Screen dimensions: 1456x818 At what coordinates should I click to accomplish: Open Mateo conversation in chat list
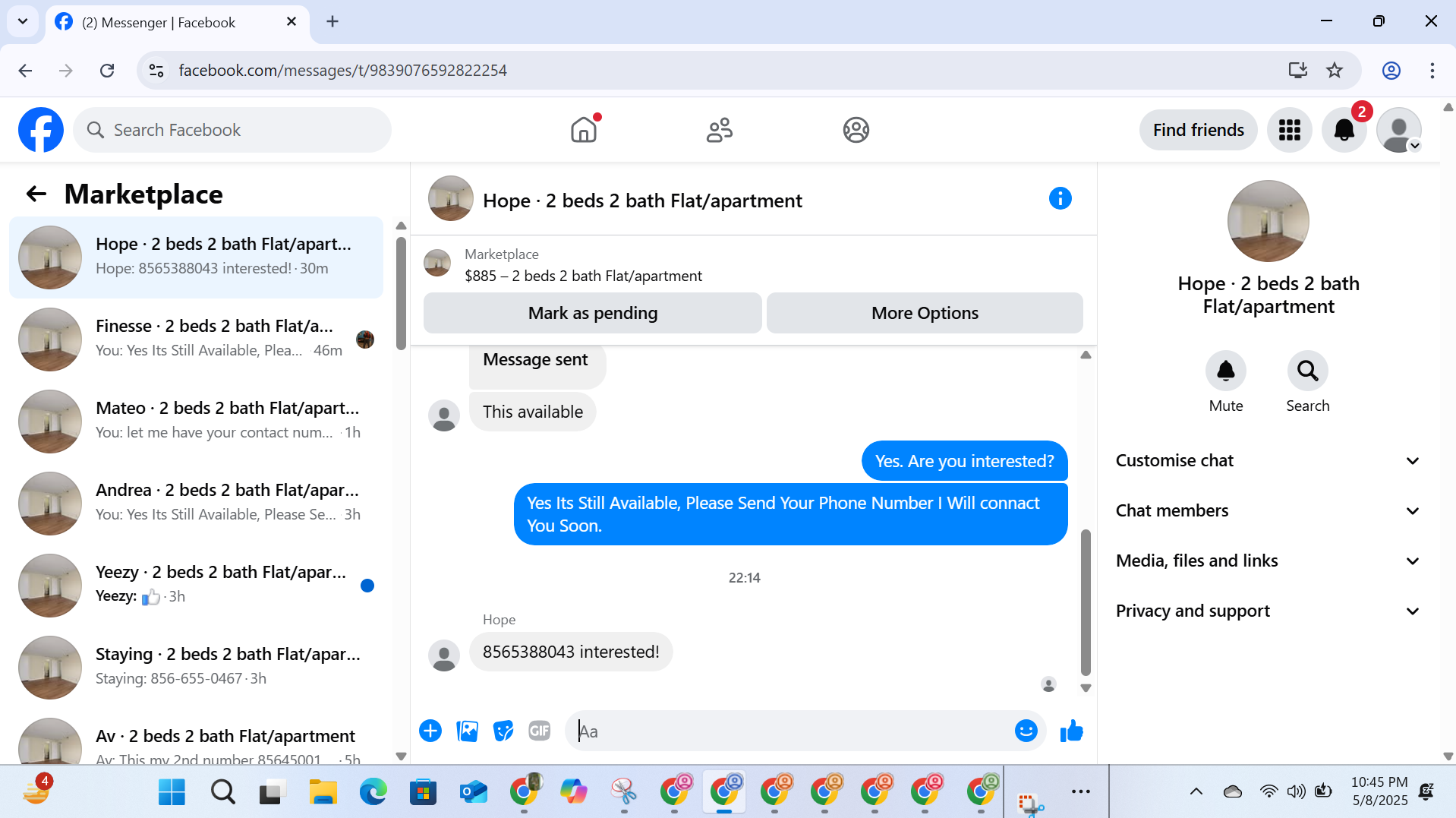196,422
